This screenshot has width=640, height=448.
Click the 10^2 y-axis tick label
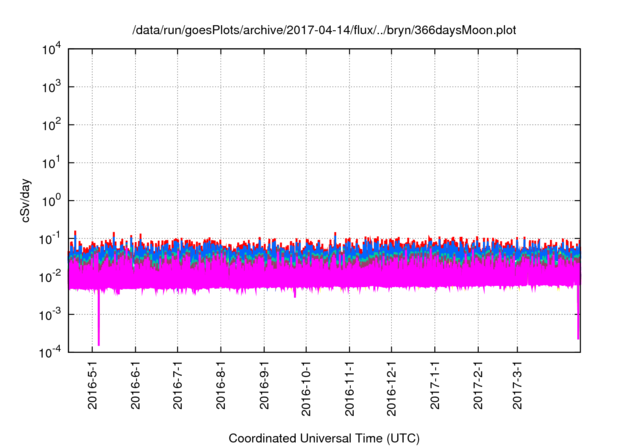point(52,125)
